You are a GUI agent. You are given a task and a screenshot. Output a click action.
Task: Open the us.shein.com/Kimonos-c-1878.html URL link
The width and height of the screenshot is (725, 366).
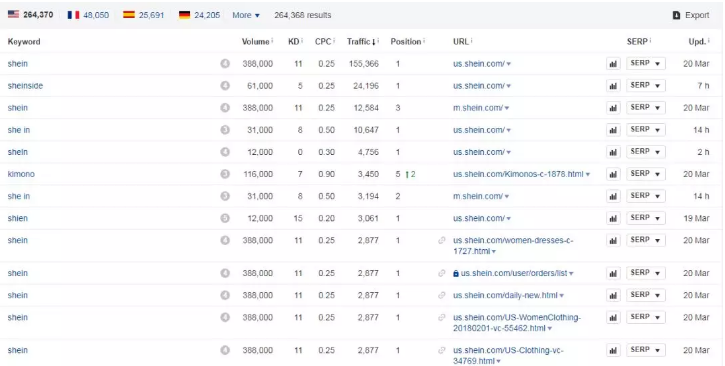tap(518, 174)
